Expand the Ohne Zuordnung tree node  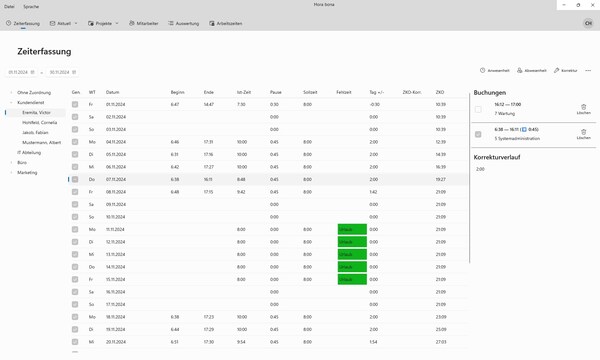point(11,93)
